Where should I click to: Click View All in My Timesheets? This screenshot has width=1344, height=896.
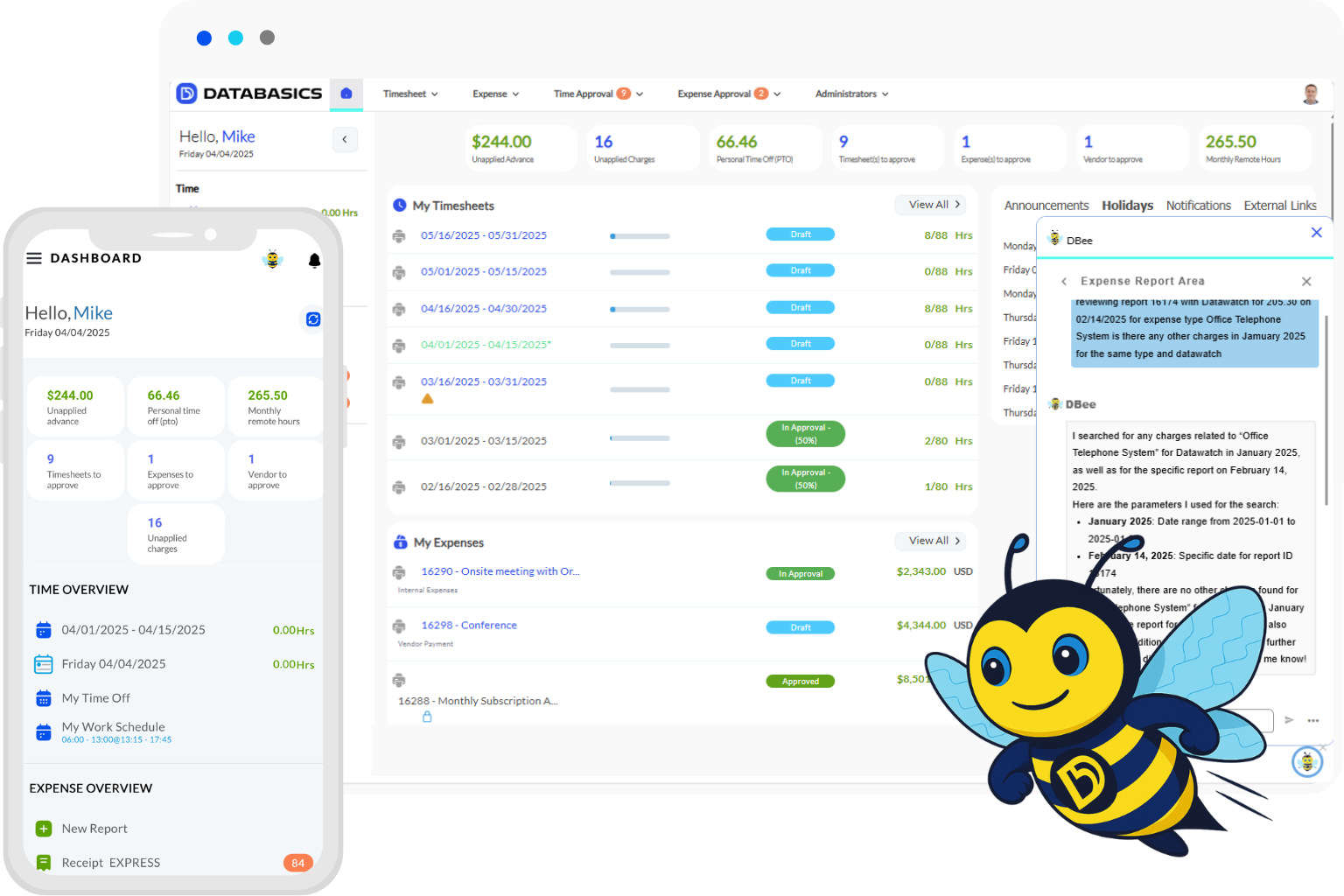930,204
